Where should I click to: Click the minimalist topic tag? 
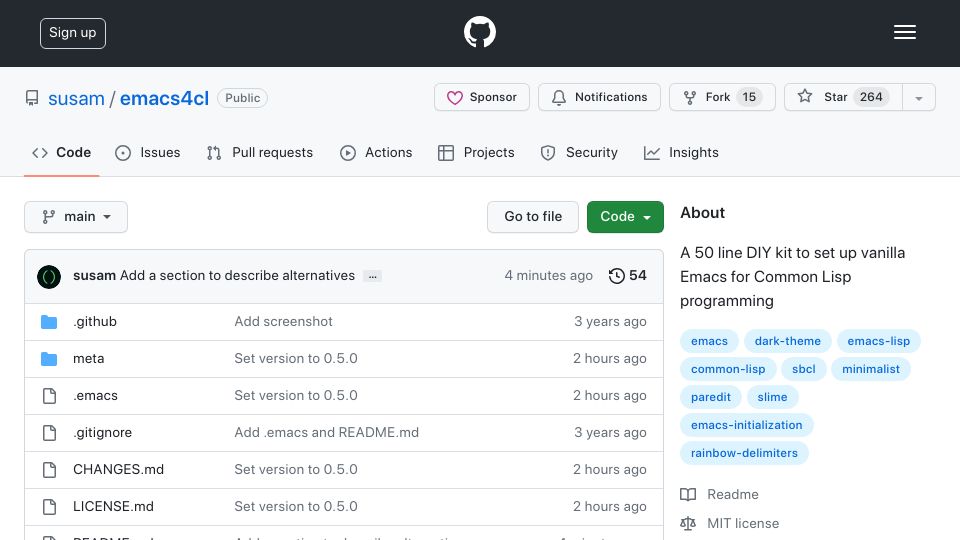(871, 369)
